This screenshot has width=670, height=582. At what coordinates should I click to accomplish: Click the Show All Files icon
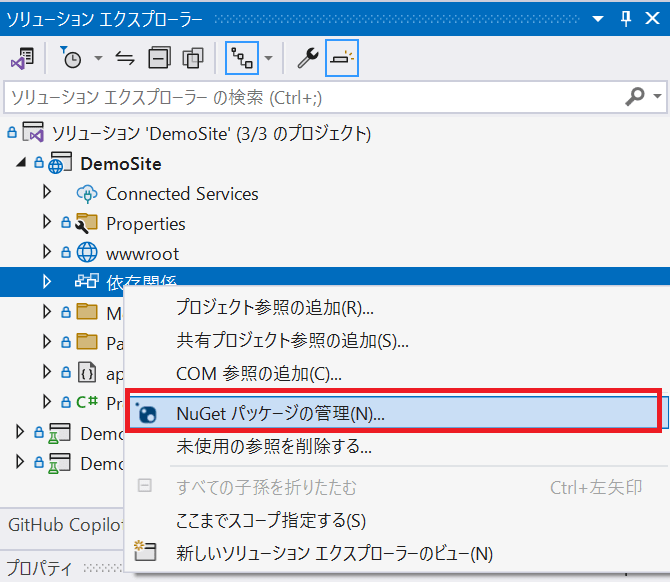(x=193, y=58)
